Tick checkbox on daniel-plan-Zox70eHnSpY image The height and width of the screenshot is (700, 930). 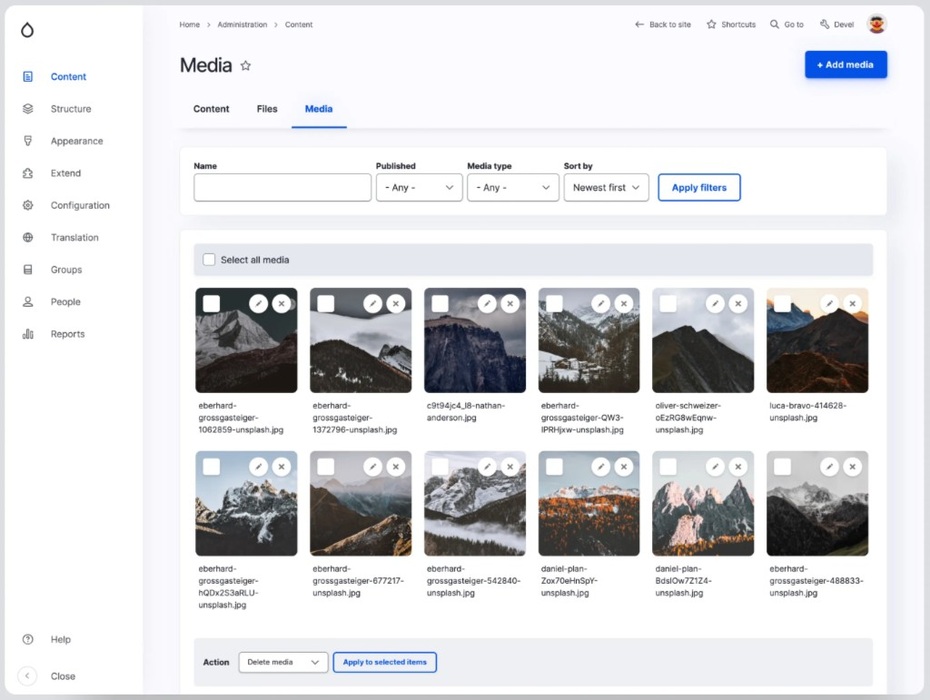point(554,467)
